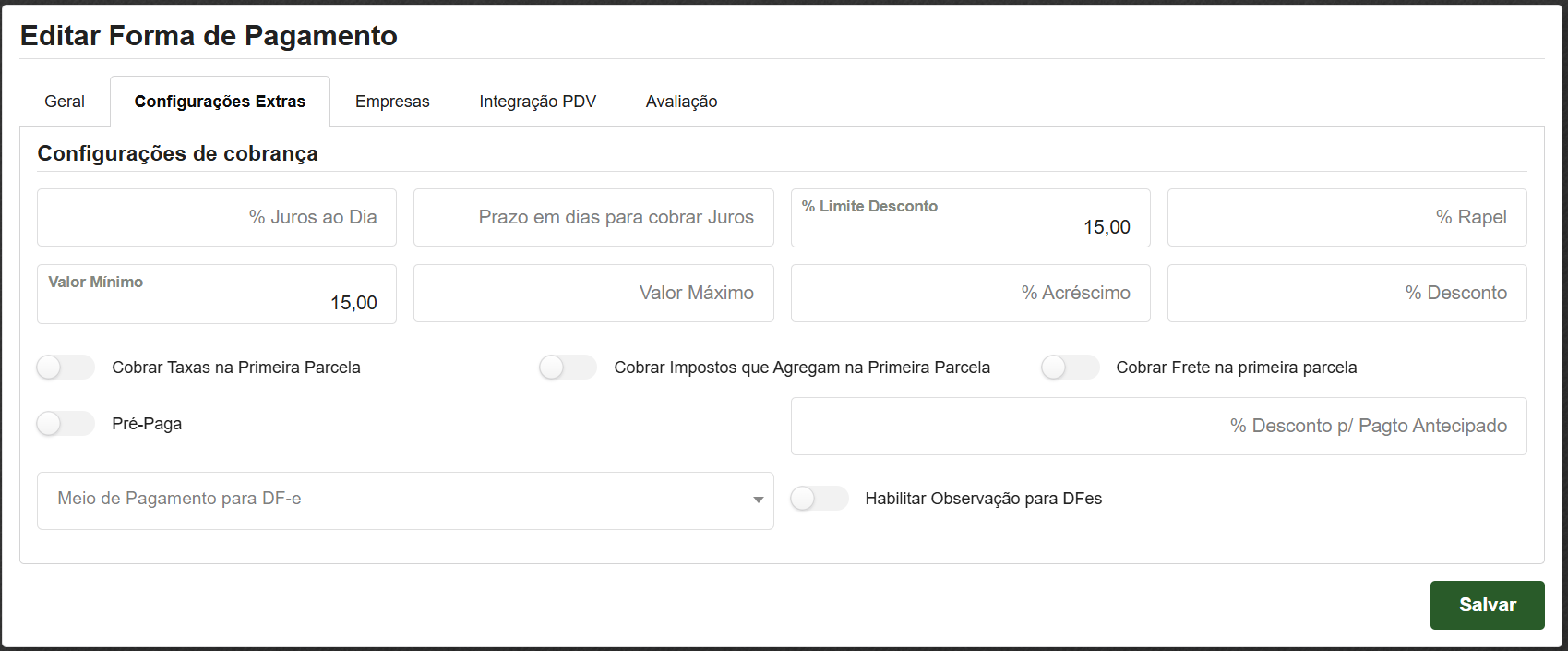This screenshot has width=1568, height=651.
Task: Focus the Valor Máximo input
Action: click(x=593, y=294)
